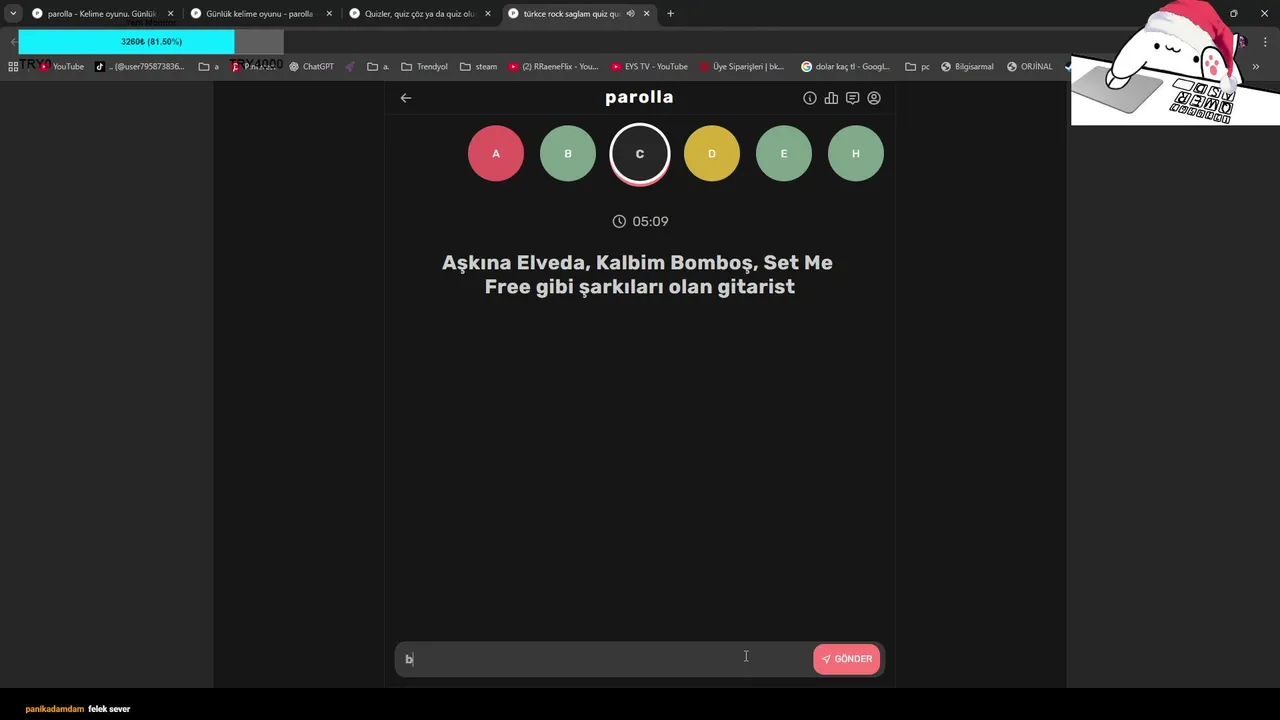Click the 05:09 countdown timer
Screen dimensions: 1280x720
click(x=640, y=221)
